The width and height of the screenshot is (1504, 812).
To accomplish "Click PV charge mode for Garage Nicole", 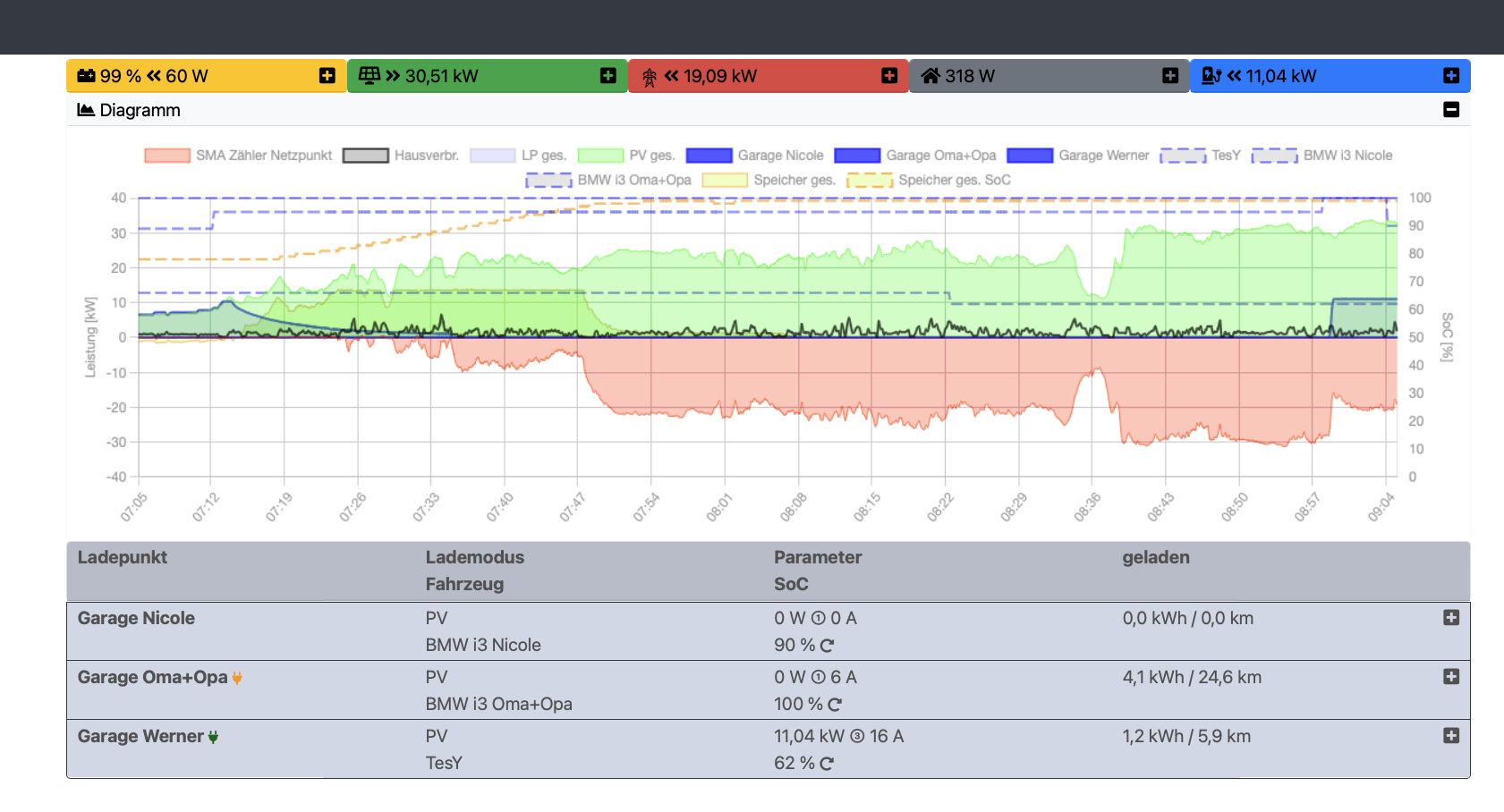I will click(437, 618).
